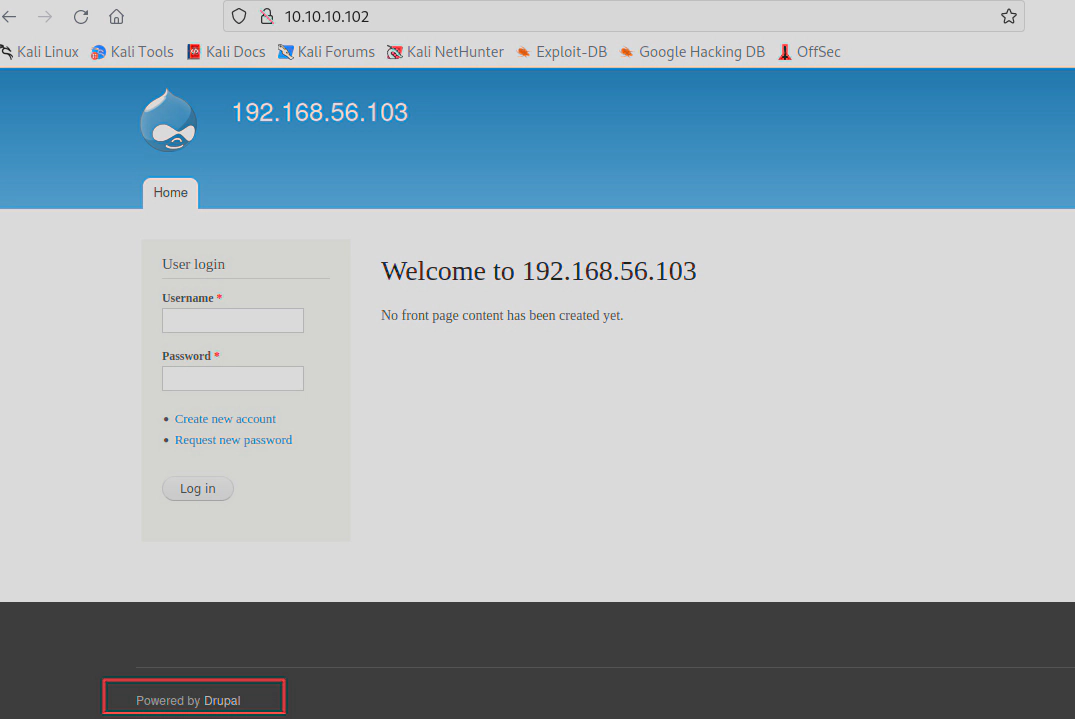The height and width of the screenshot is (719, 1075).
Task: Open the Kali Docs bookmark
Action: [x=226, y=52]
